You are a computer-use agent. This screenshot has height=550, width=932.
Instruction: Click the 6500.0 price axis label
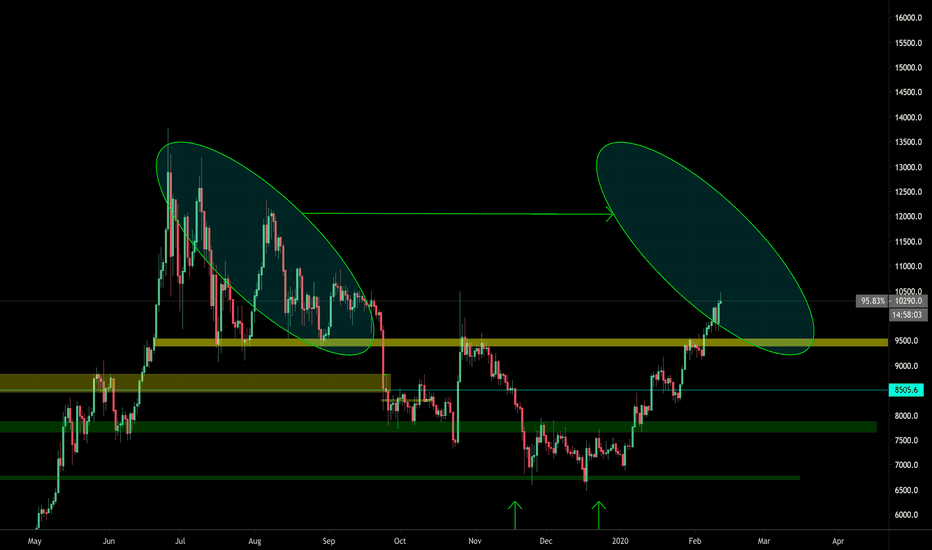906,490
